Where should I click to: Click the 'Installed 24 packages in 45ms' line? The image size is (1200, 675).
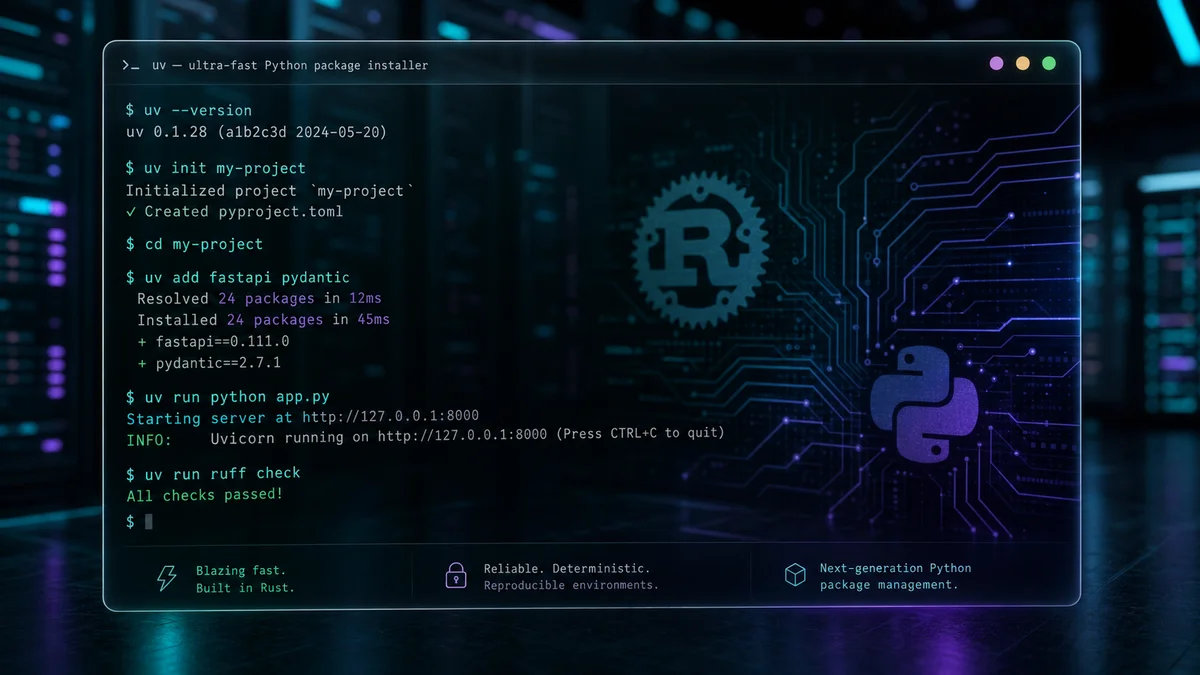(263, 320)
